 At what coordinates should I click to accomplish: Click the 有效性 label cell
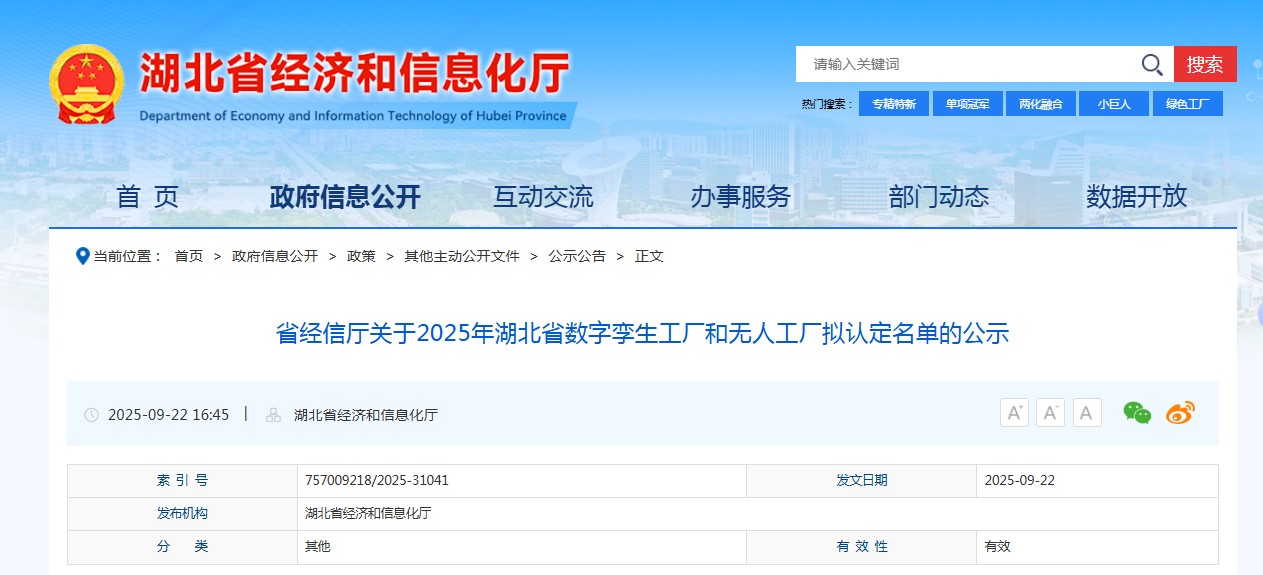click(x=862, y=546)
